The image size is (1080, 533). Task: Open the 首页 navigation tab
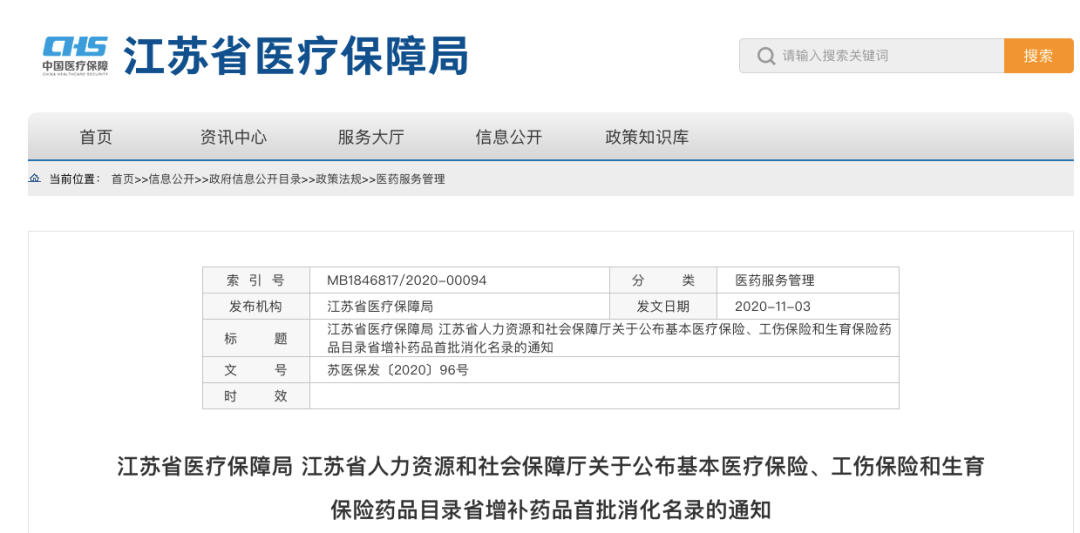coord(96,137)
